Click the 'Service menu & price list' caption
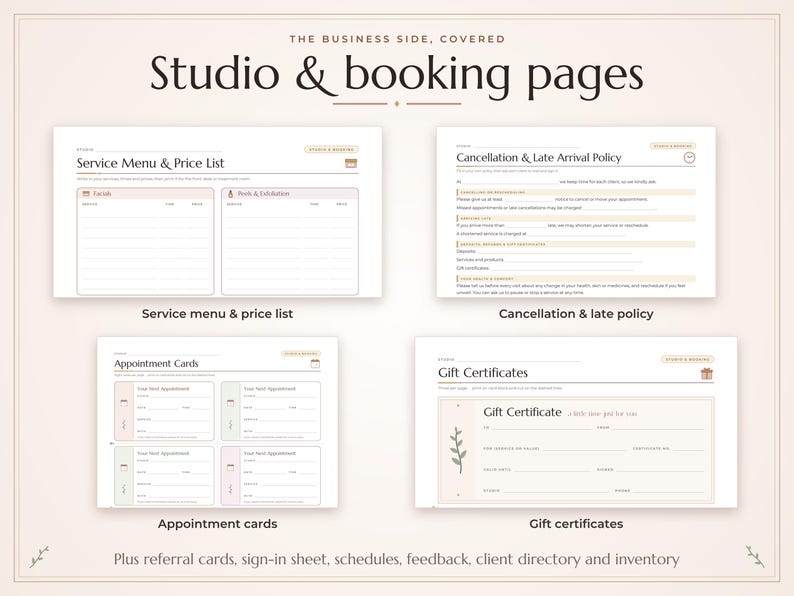 217,313
